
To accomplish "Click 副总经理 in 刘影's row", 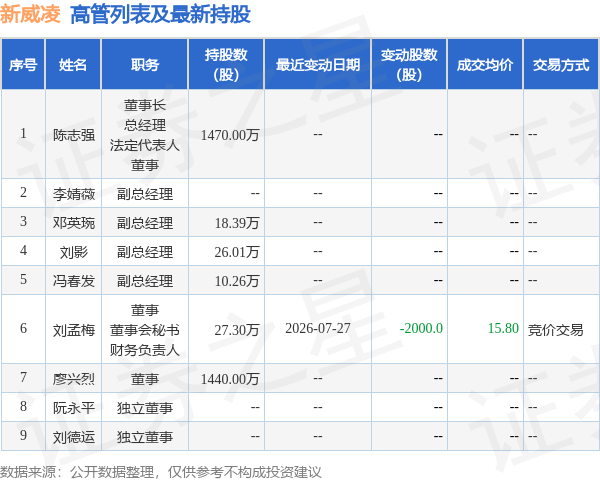I will (x=145, y=252).
